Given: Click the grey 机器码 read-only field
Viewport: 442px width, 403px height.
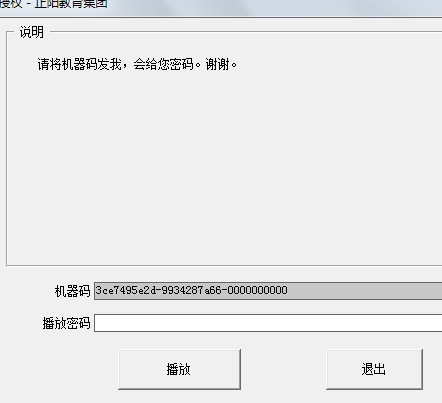Looking at the screenshot, I should (268, 291).
